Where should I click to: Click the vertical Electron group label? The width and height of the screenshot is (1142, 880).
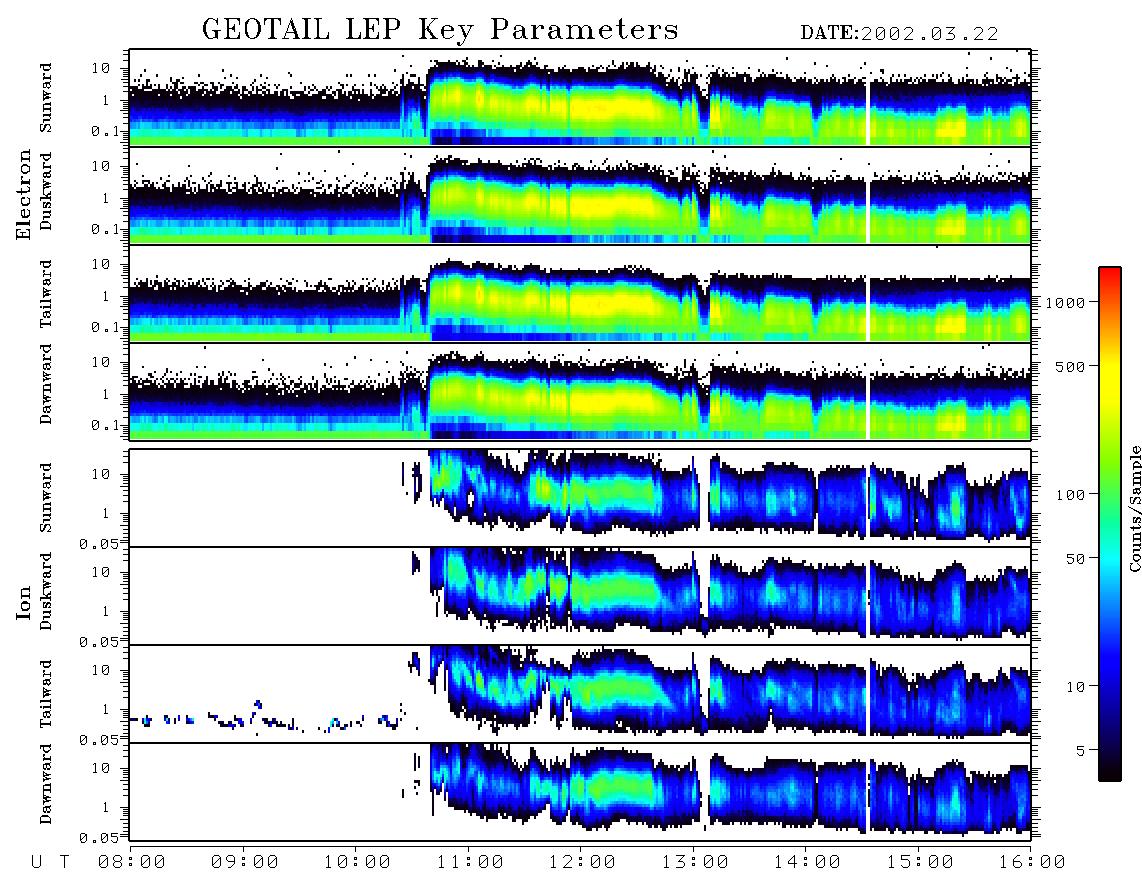point(24,194)
